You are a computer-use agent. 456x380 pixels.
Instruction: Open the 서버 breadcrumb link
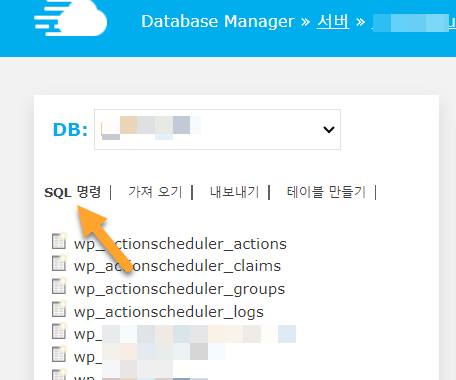coord(333,21)
